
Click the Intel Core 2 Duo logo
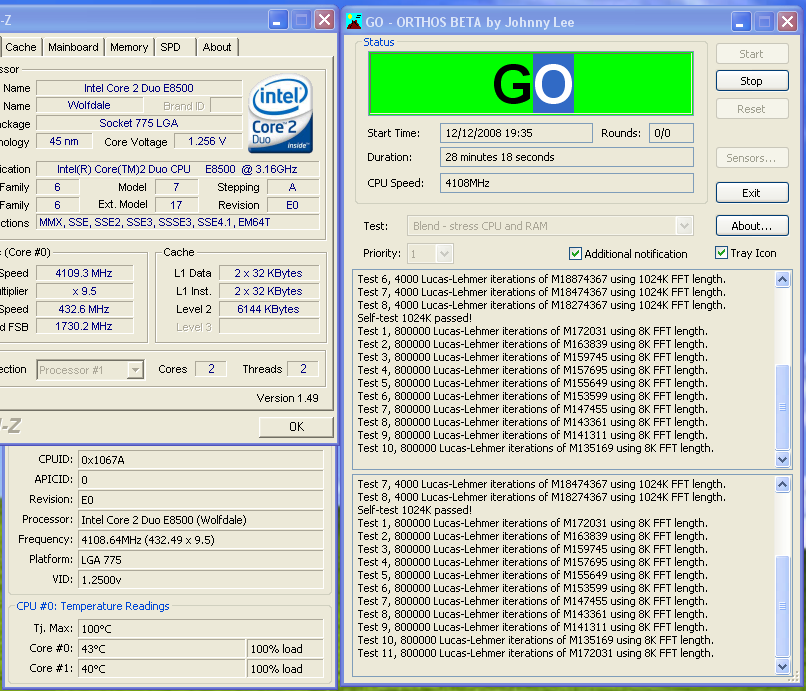(x=281, y=114)
